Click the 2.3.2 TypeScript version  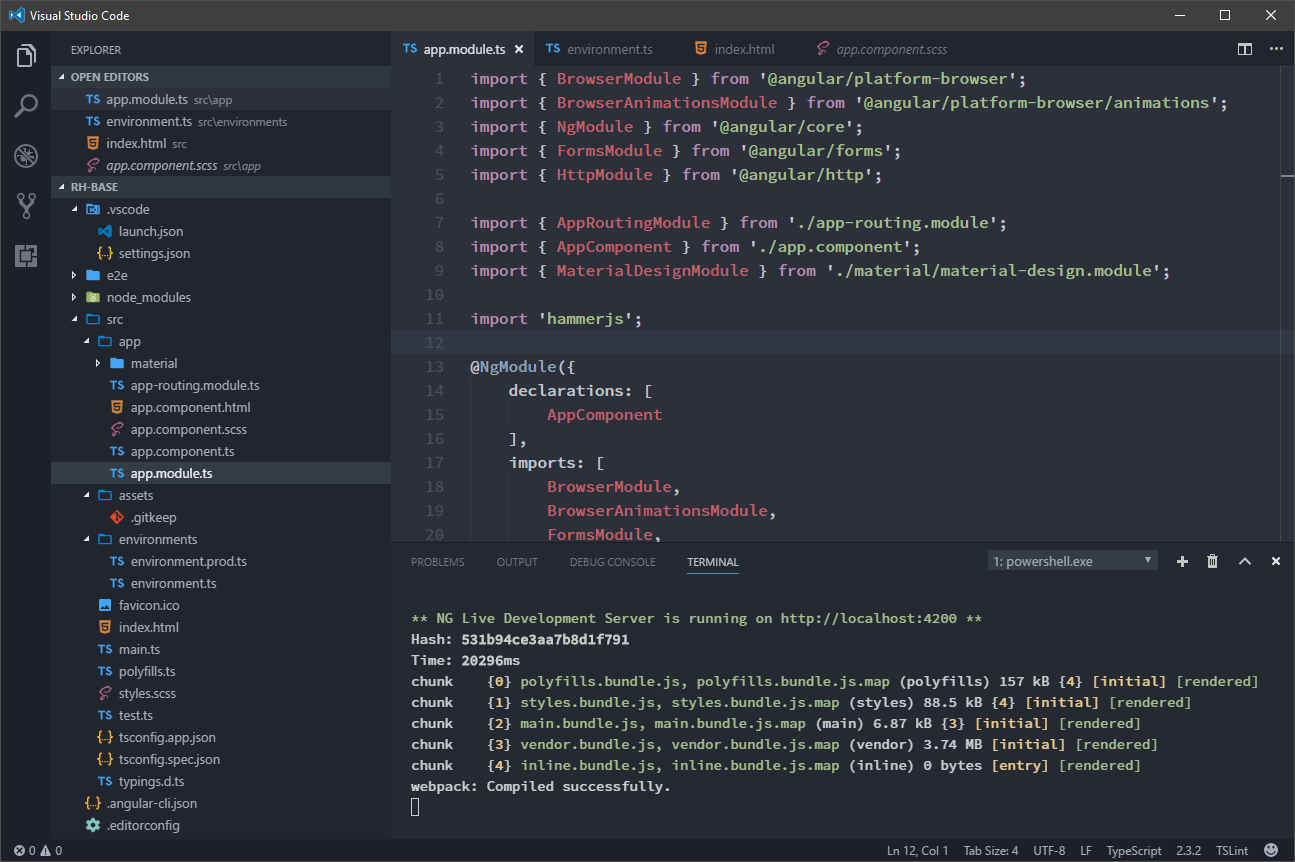1188,851
